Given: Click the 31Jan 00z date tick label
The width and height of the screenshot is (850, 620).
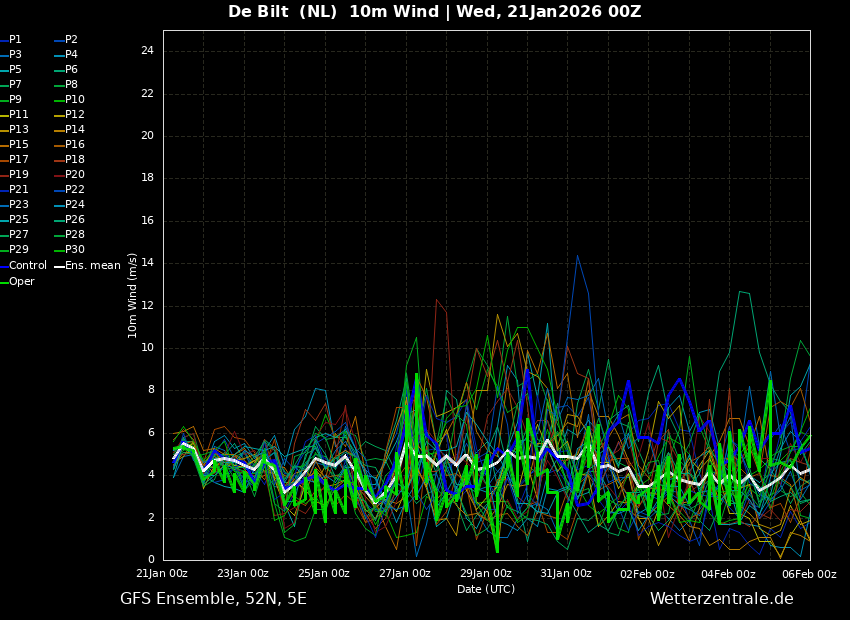Looking at the screenshot, I should pyautogui.click(x=566, y=574).
